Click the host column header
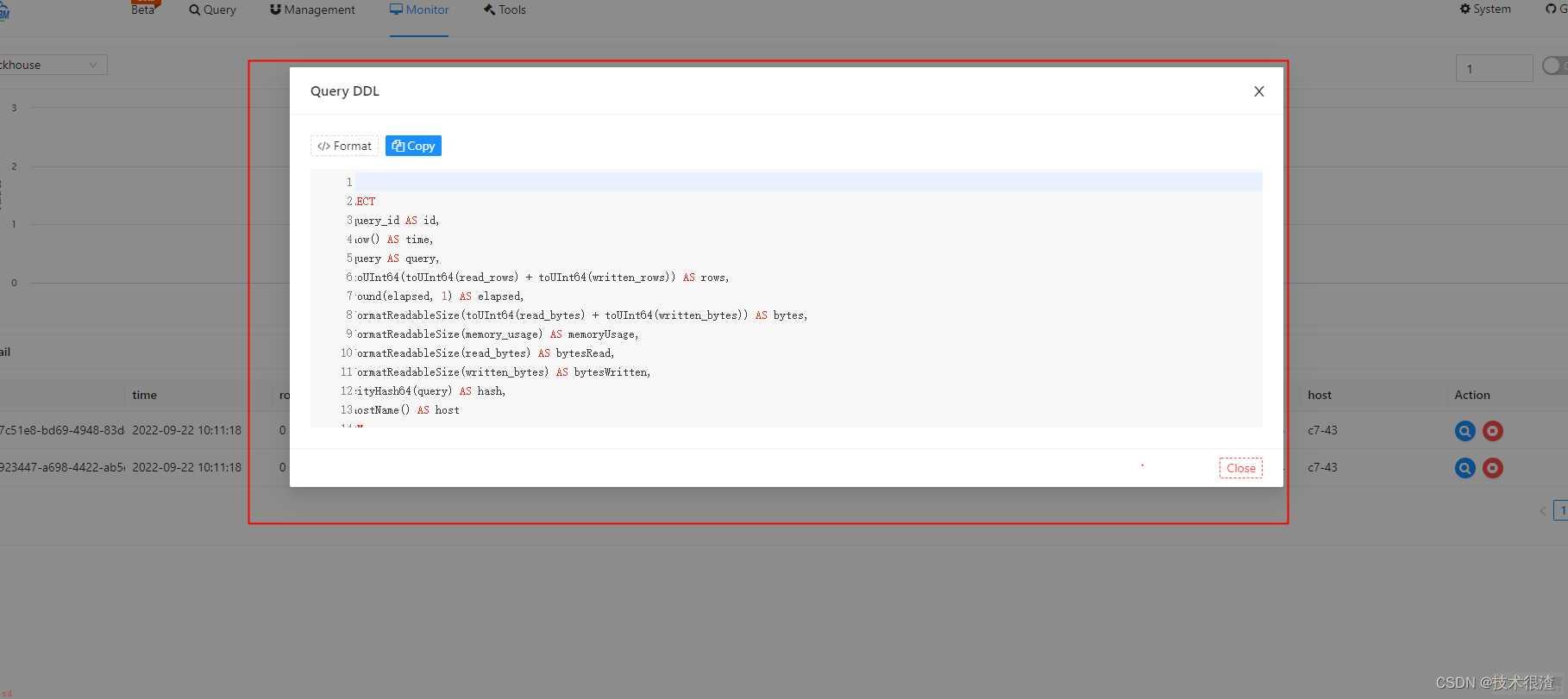 (x=1319, y=395)
